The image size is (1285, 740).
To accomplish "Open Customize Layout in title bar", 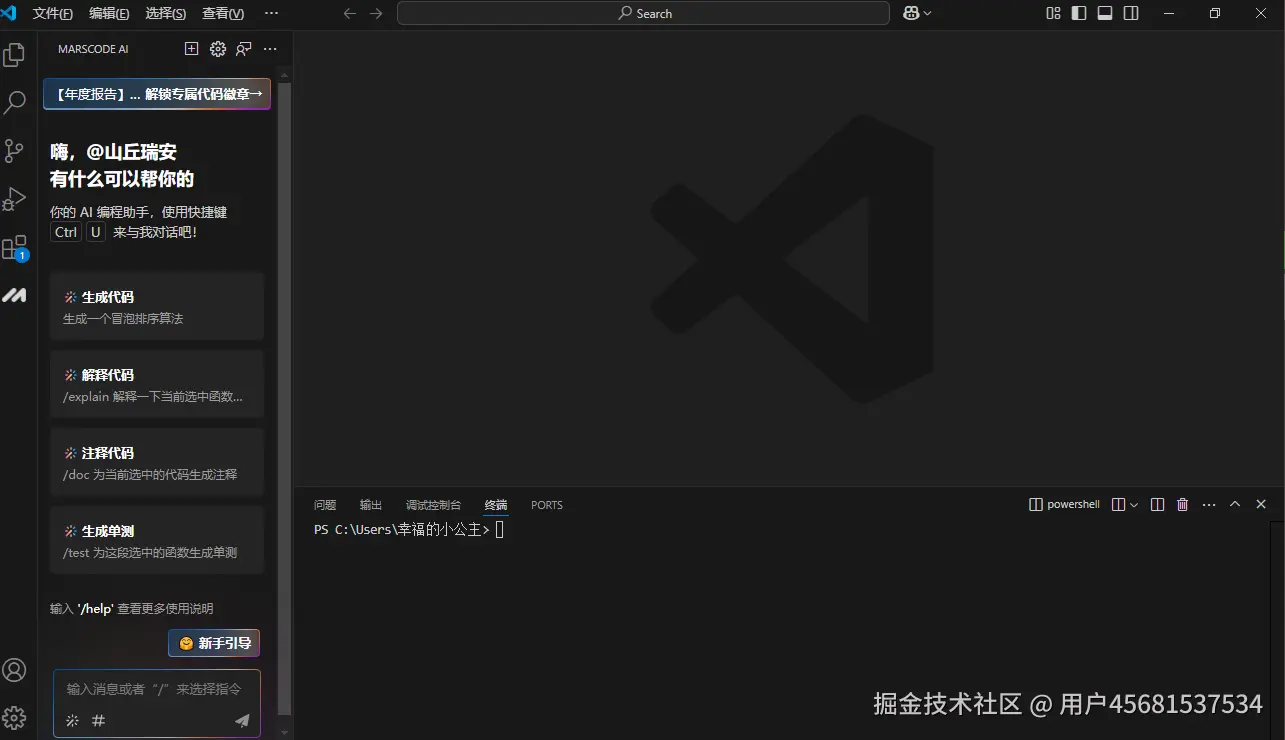I will click(x=1053, y=13).
